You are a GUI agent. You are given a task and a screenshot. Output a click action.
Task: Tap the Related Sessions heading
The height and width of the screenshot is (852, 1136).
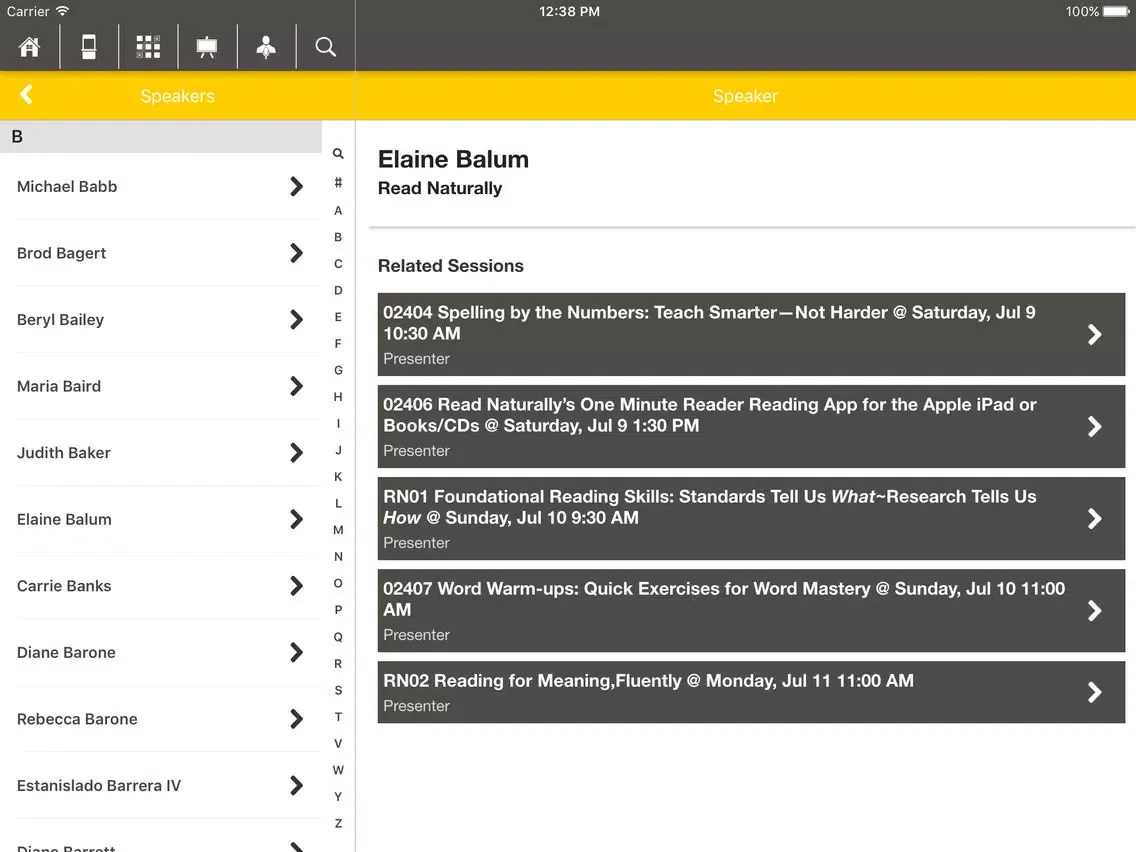[451, 266]
